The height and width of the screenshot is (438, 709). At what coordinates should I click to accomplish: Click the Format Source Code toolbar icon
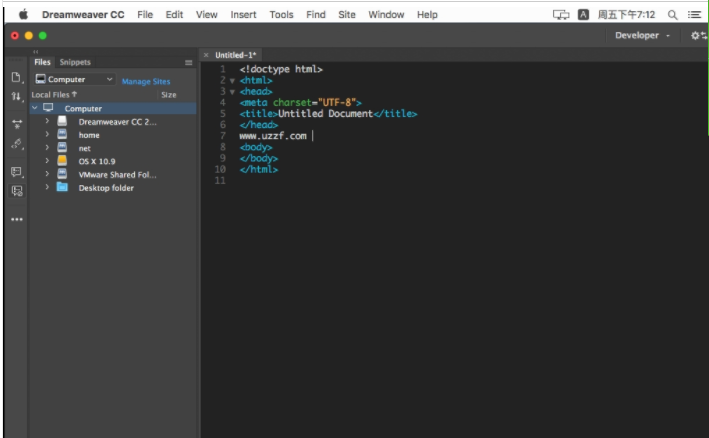pos(16,144)
